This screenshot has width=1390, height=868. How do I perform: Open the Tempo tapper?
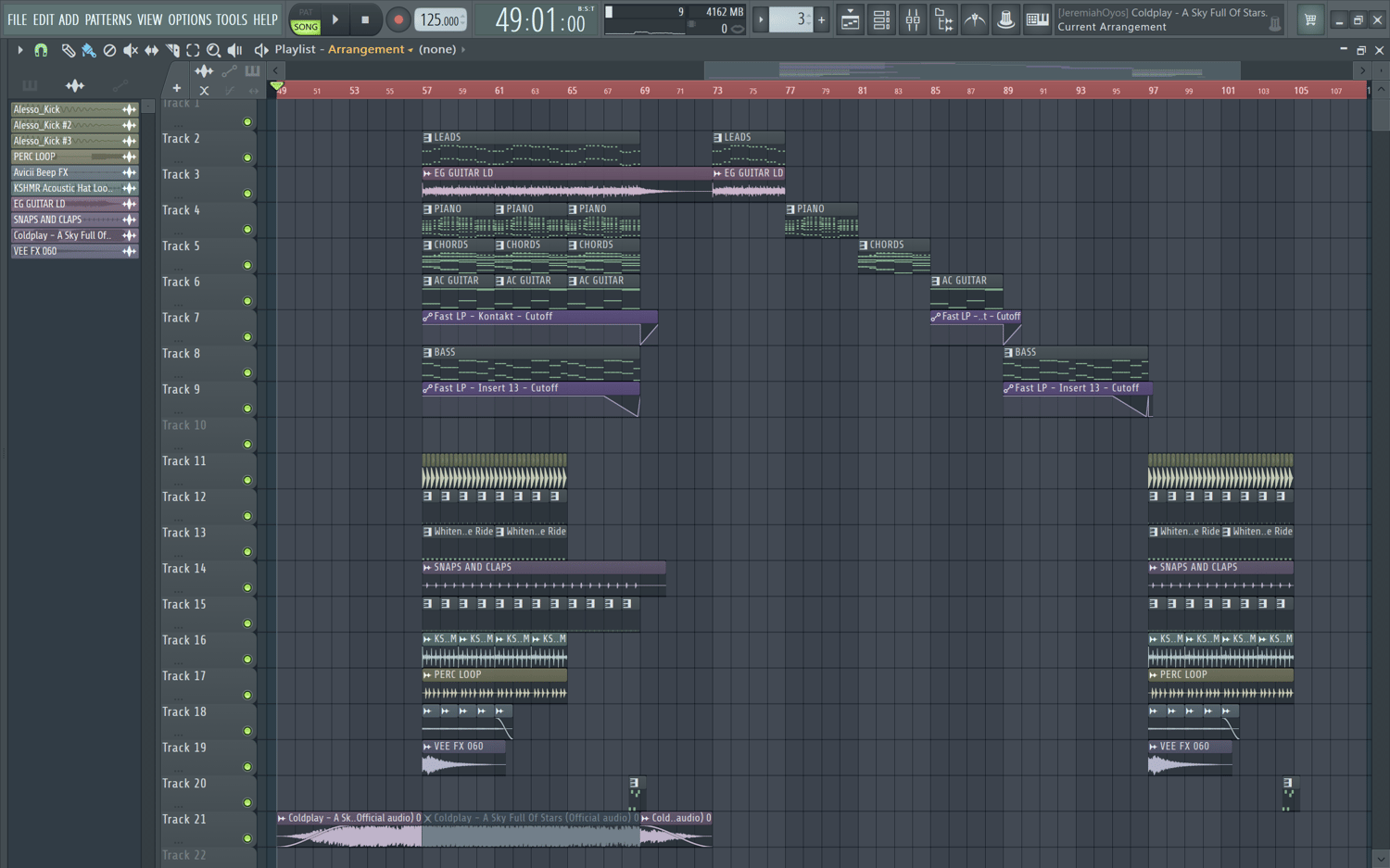(x=975, y=19)
